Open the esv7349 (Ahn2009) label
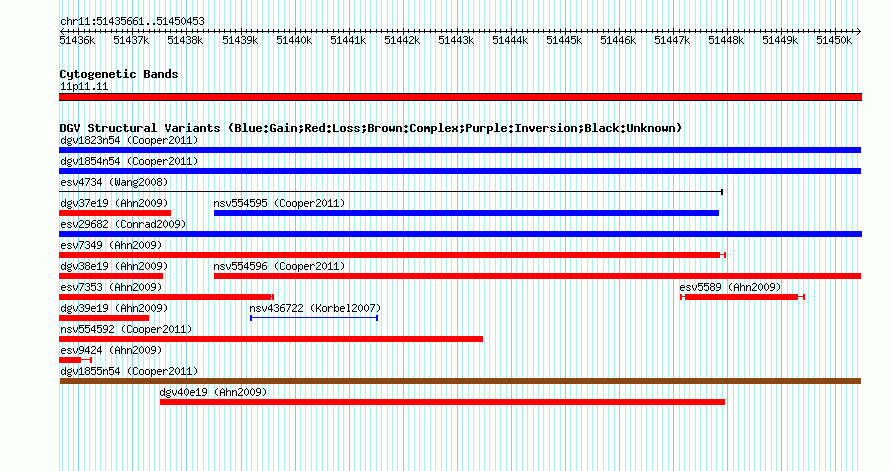 (111, 245)
